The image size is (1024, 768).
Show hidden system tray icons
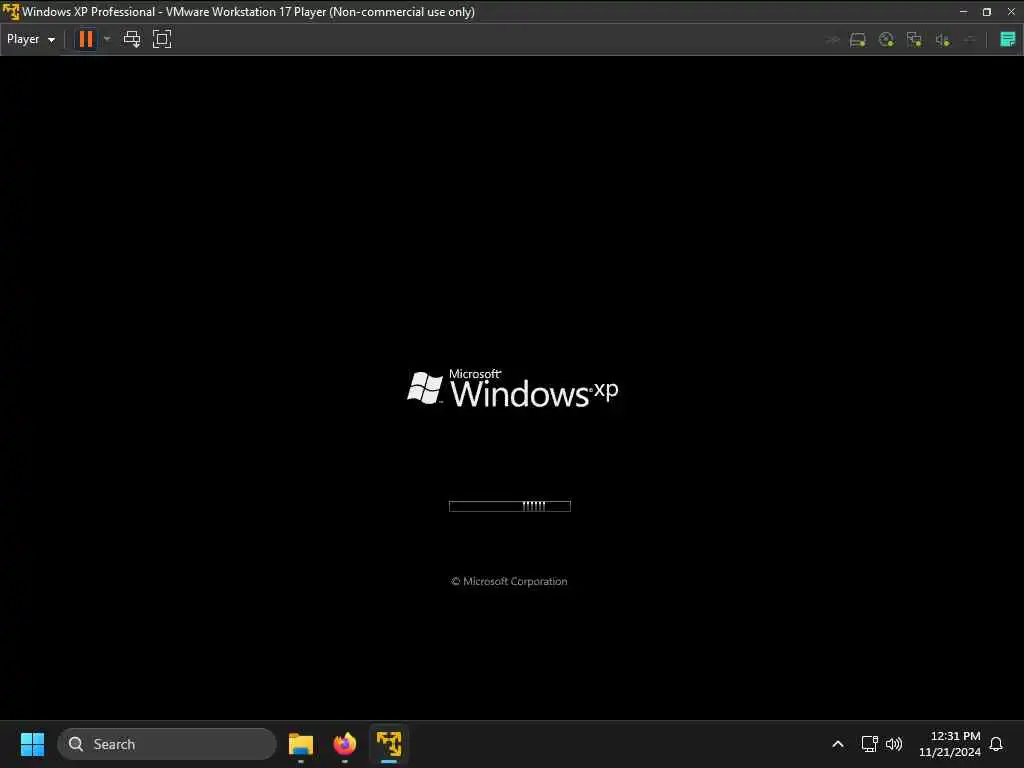tap(838, 744)
